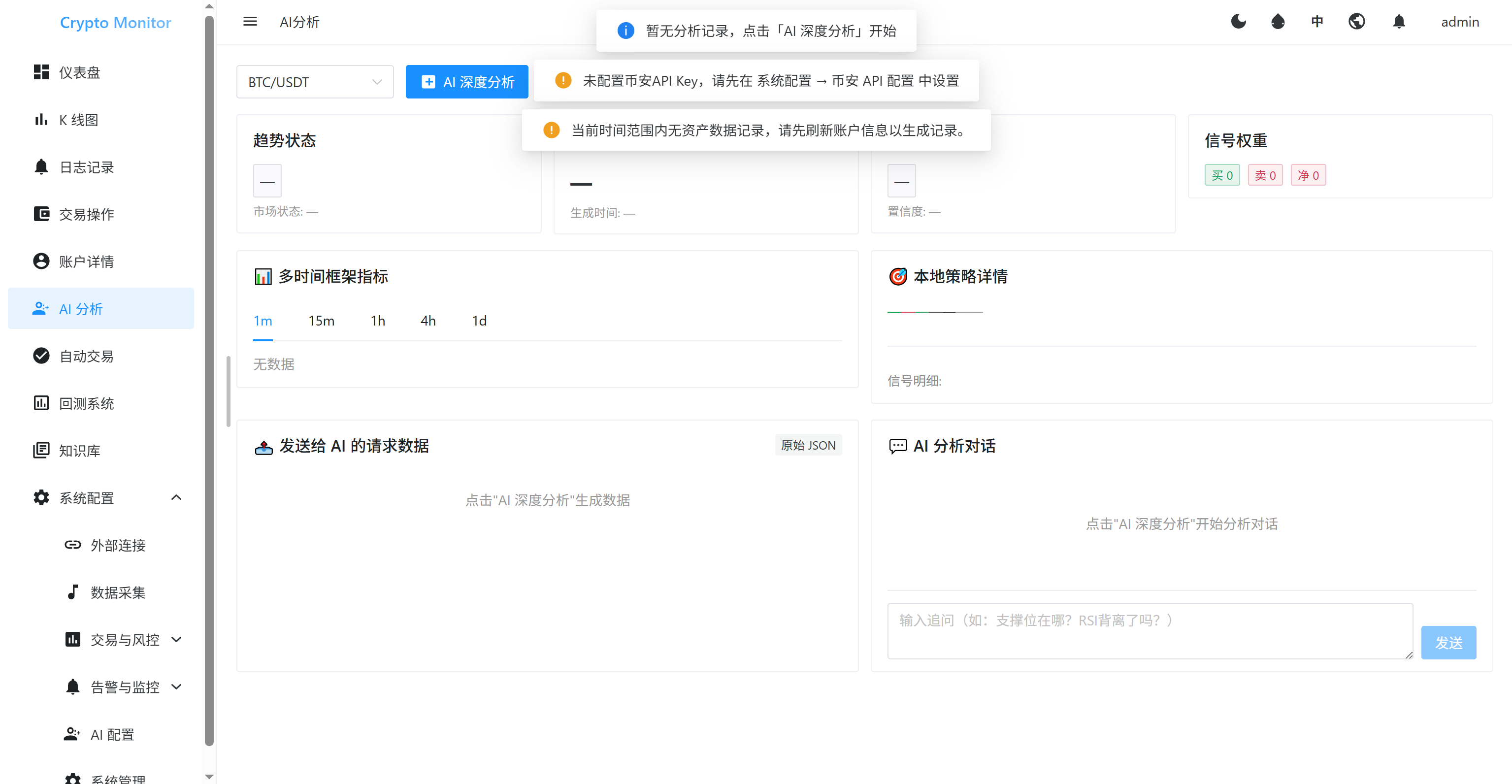Click the 账户详情 person icon
The height and width of the screenshot is (784, 1512).
tap(41, 261)
